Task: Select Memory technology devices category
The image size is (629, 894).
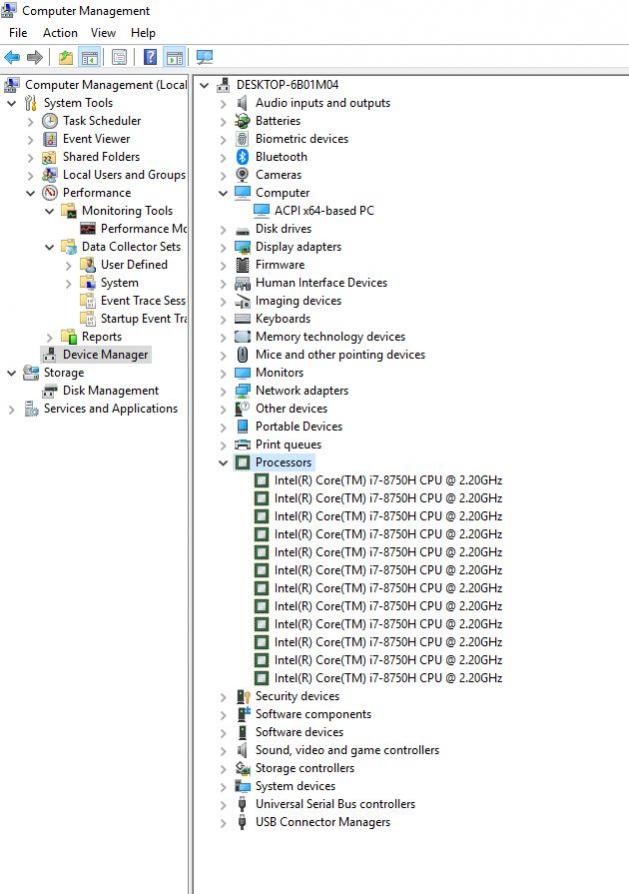Action: [330, 337]
